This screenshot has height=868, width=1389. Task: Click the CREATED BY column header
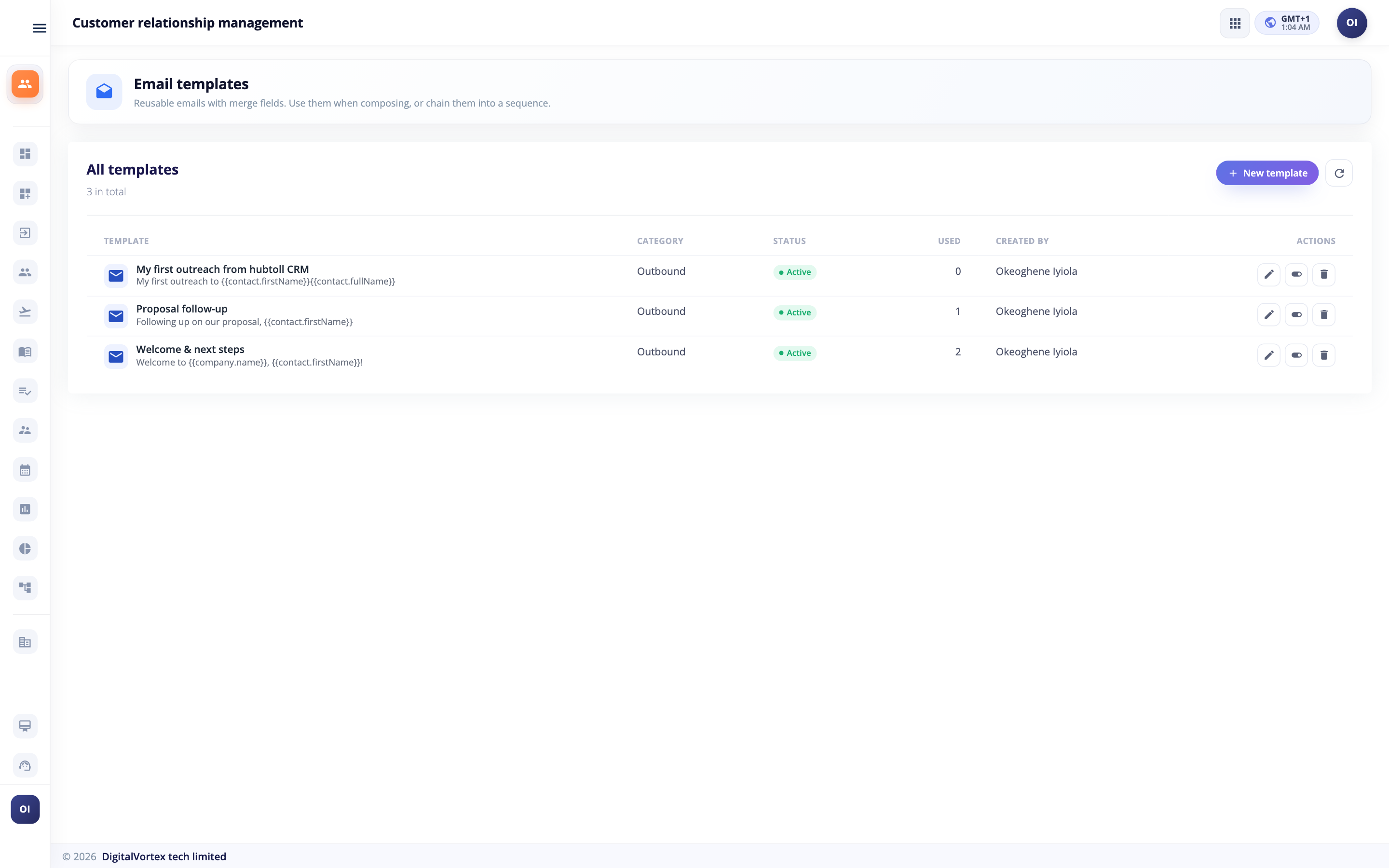click(1021, 241)
